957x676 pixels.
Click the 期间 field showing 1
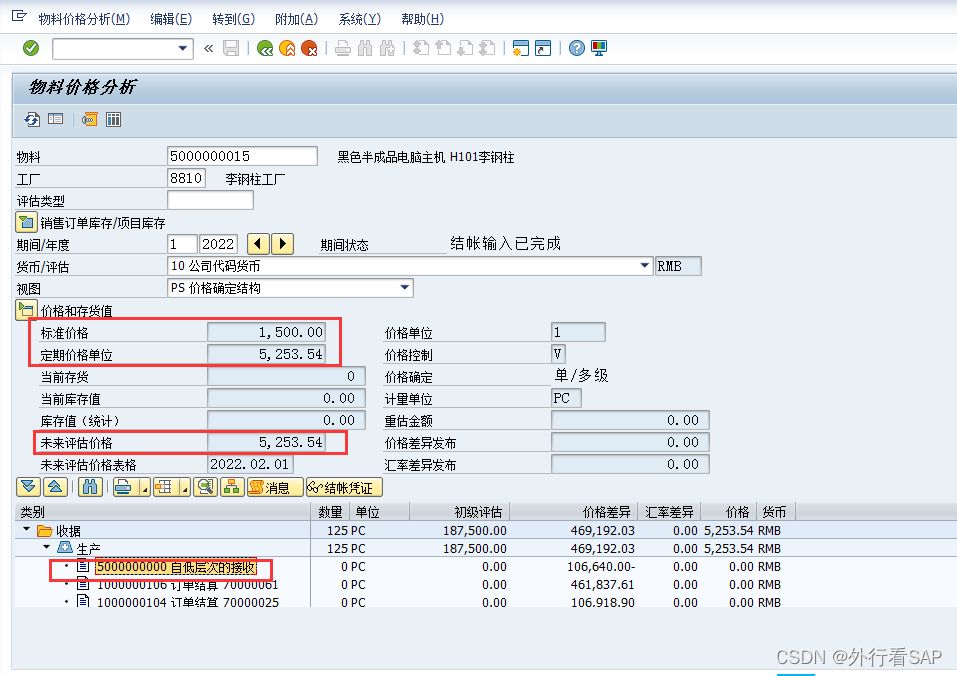click(x=182, y=244)
